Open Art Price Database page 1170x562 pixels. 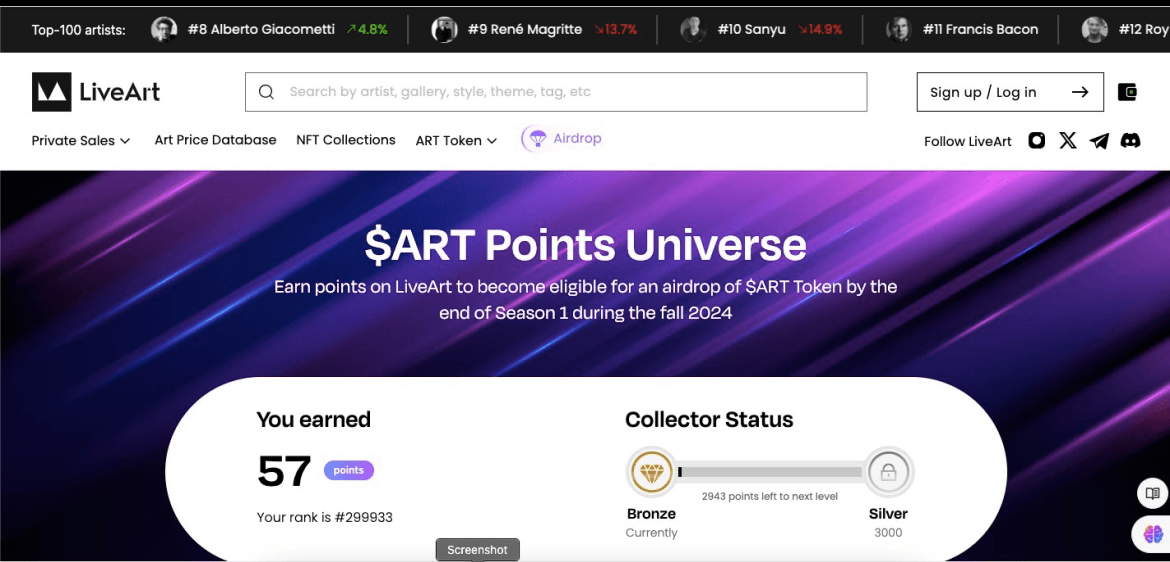[216, 140]
